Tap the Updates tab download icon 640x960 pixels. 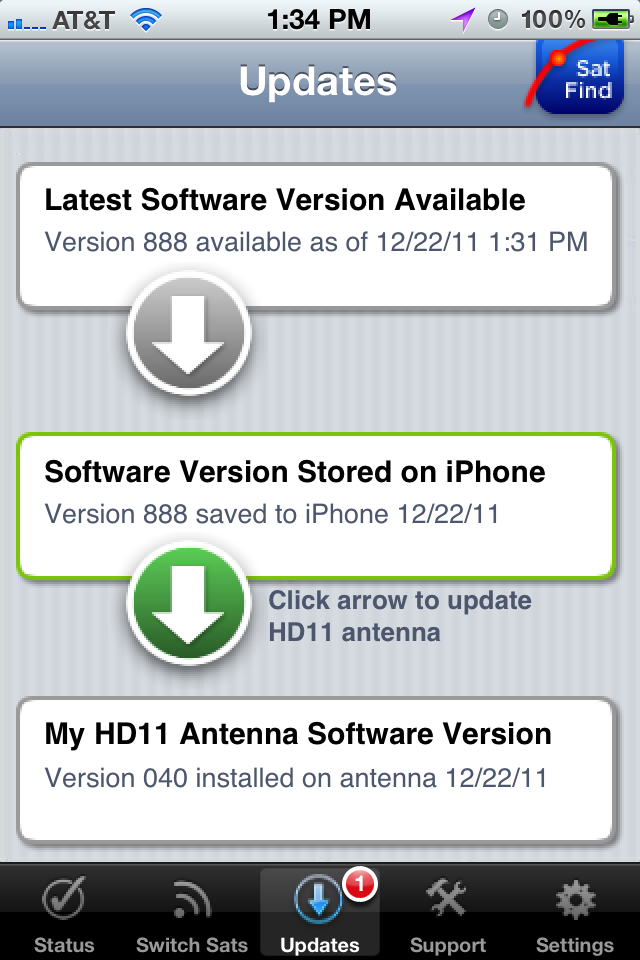tap(318, 899)
